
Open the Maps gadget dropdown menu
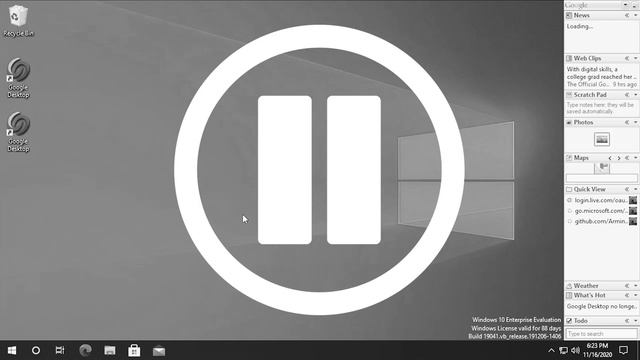[636, 158]
